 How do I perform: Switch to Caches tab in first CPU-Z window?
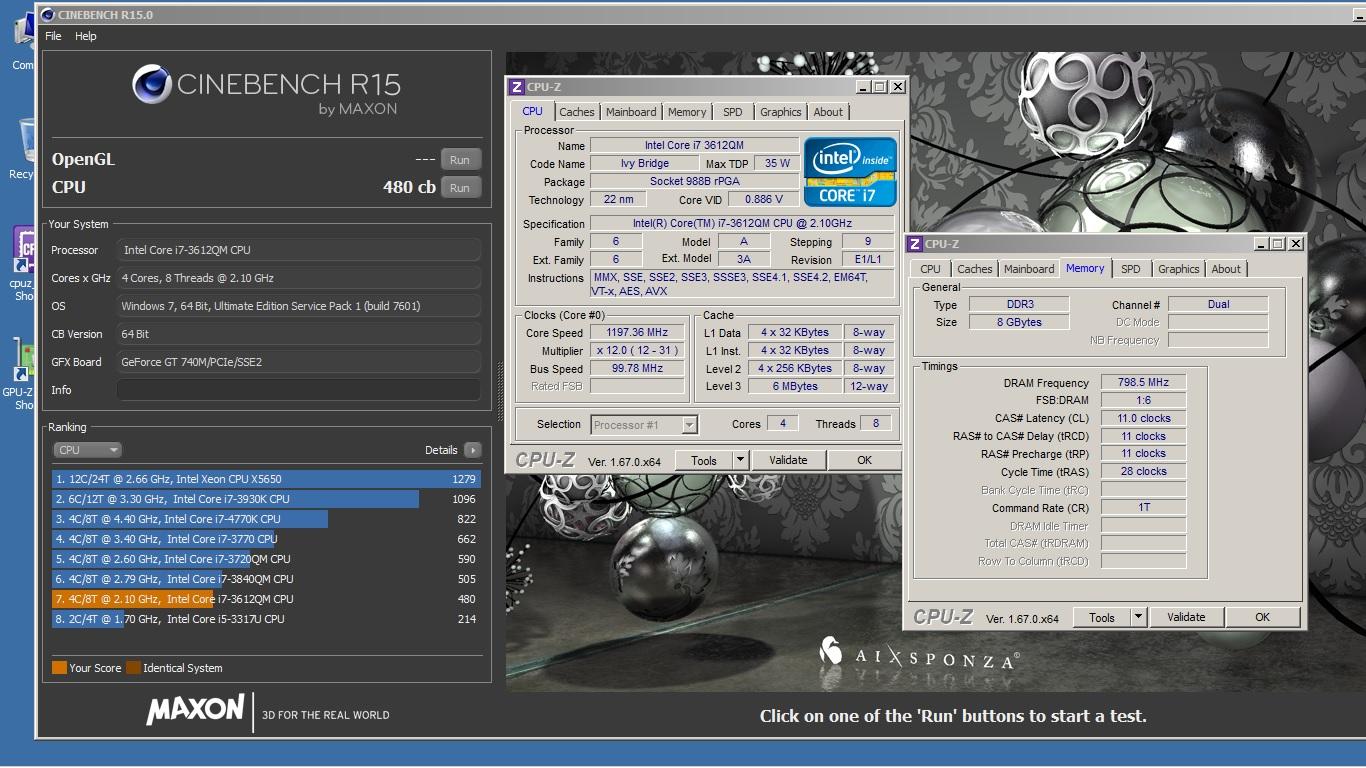coord(577,112)
